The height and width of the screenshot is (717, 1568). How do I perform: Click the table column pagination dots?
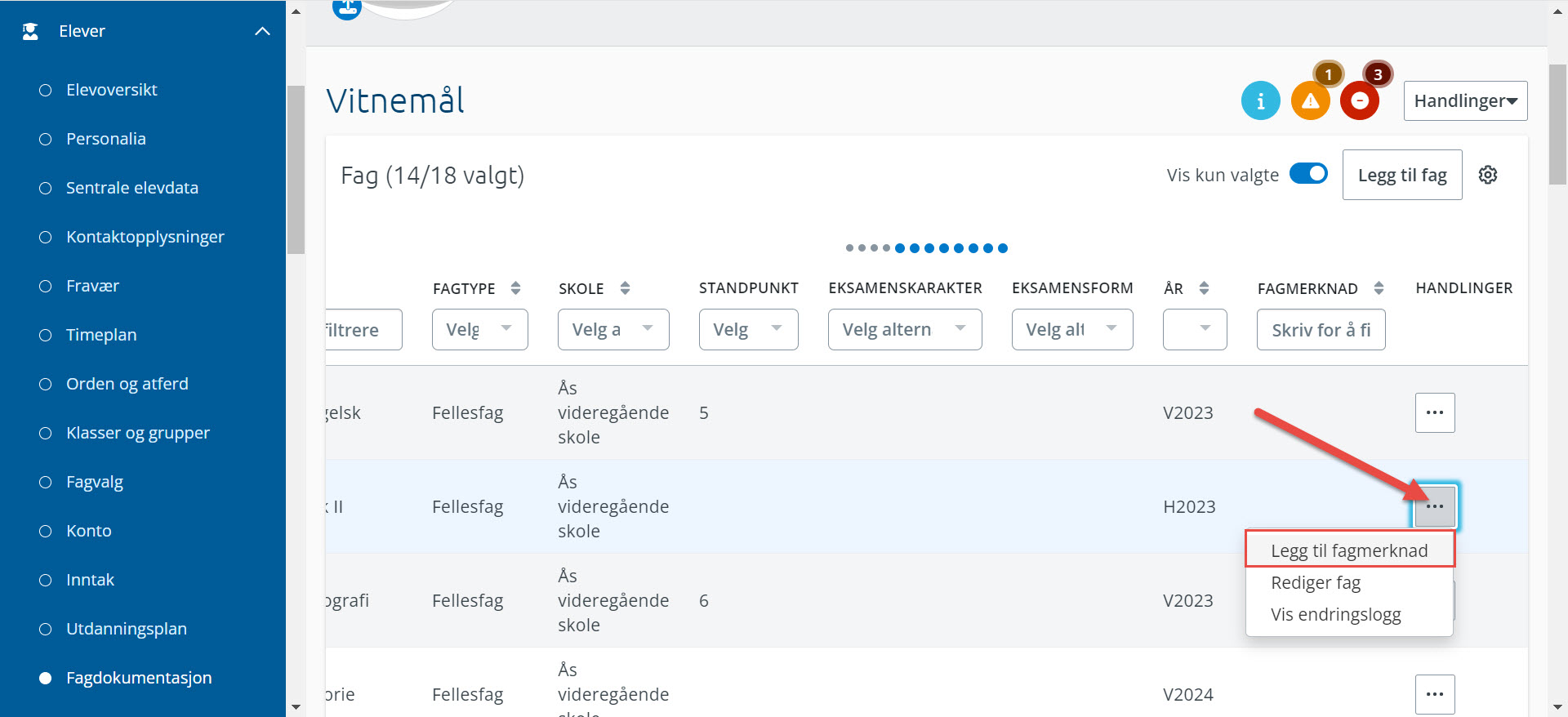[x=926, y=248]
